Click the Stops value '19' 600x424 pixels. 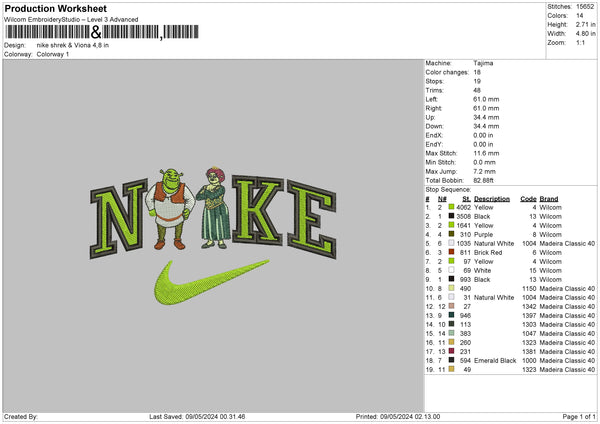tap(477, 81)
